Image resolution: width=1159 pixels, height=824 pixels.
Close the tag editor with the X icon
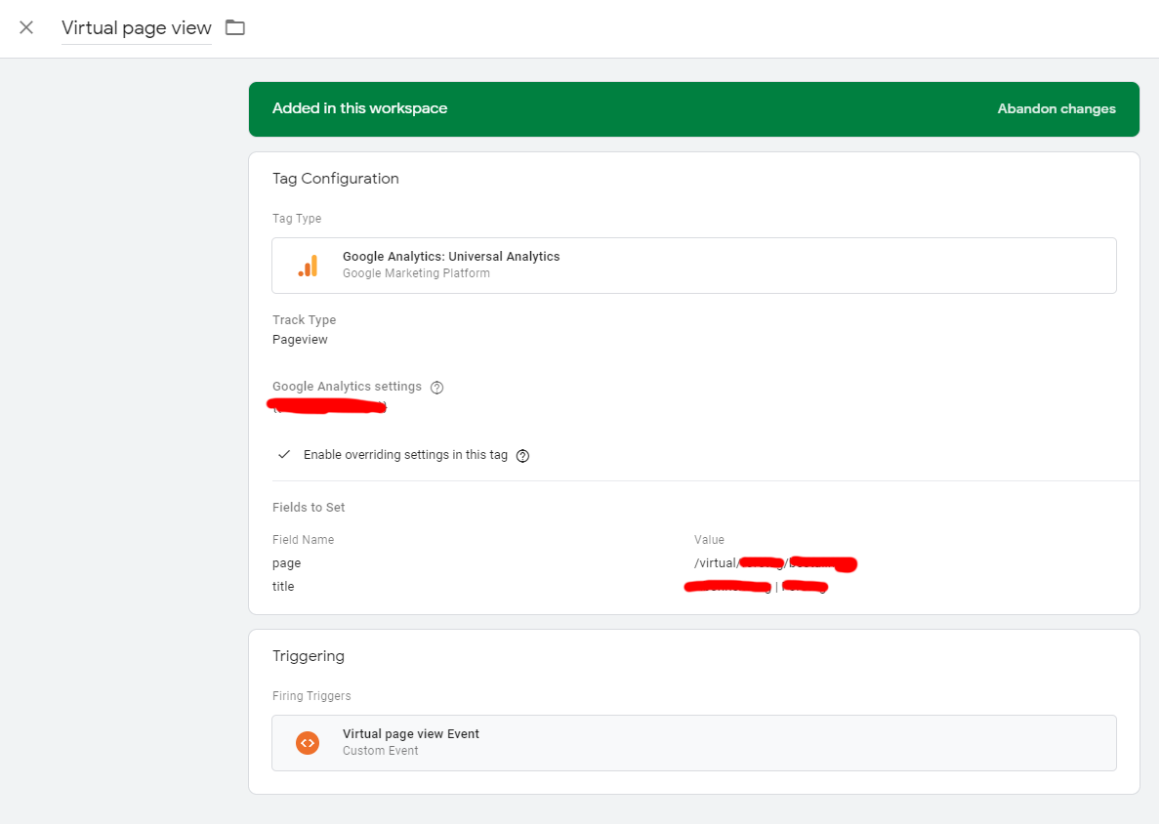click(x=26, y=28)
